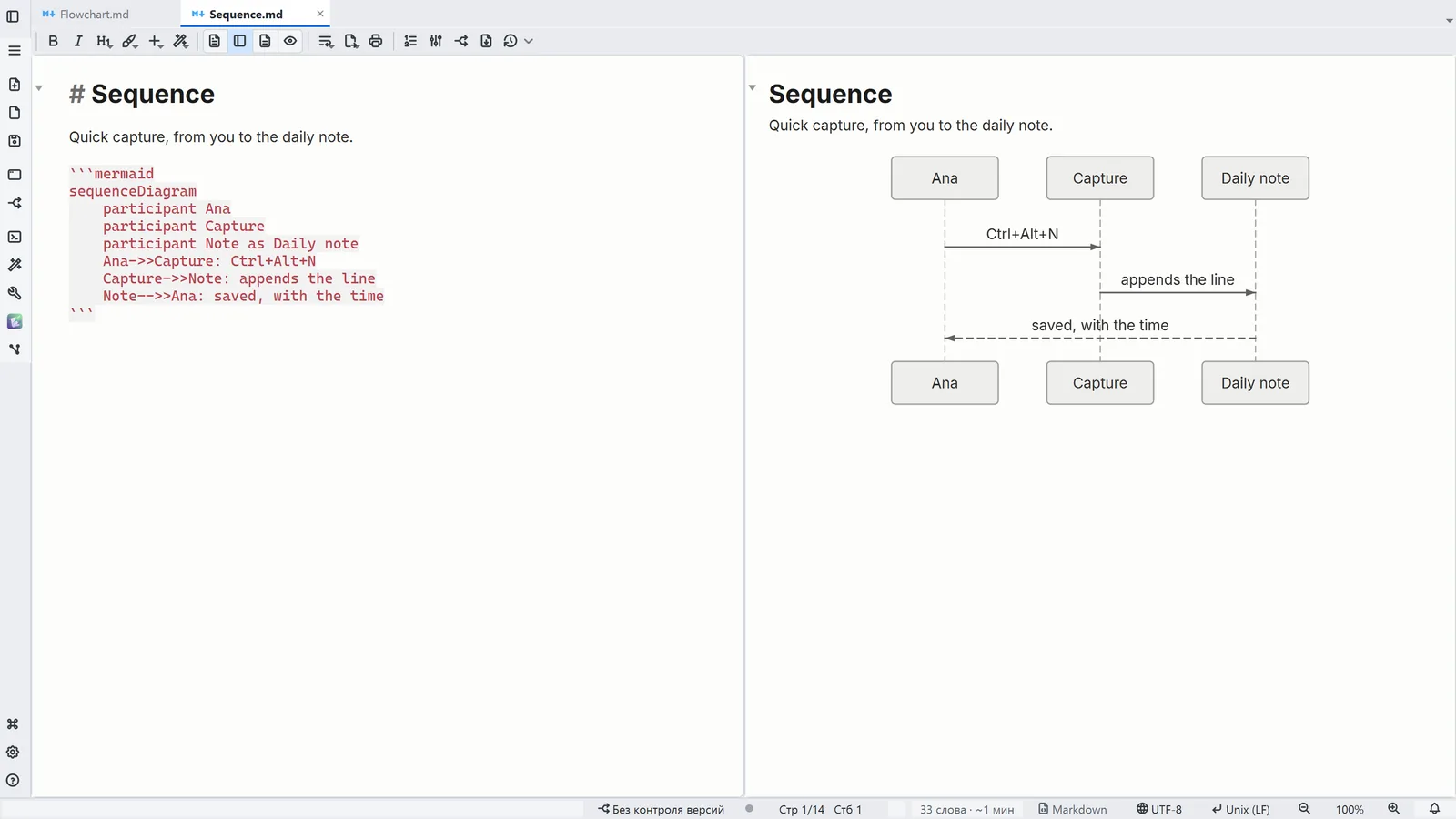
Task: Toggle split editor and preview view
Action: [x=240, y=41]
